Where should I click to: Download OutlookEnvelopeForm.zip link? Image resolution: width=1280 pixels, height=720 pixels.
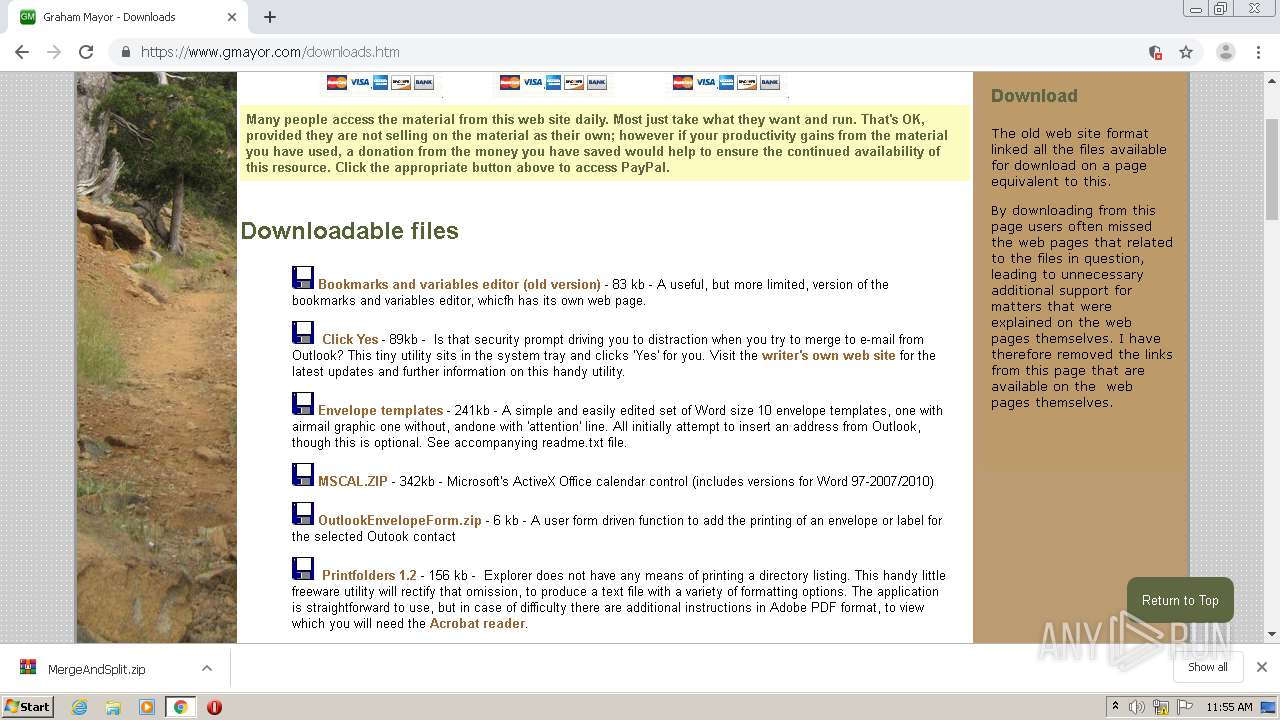pos(400,520)
